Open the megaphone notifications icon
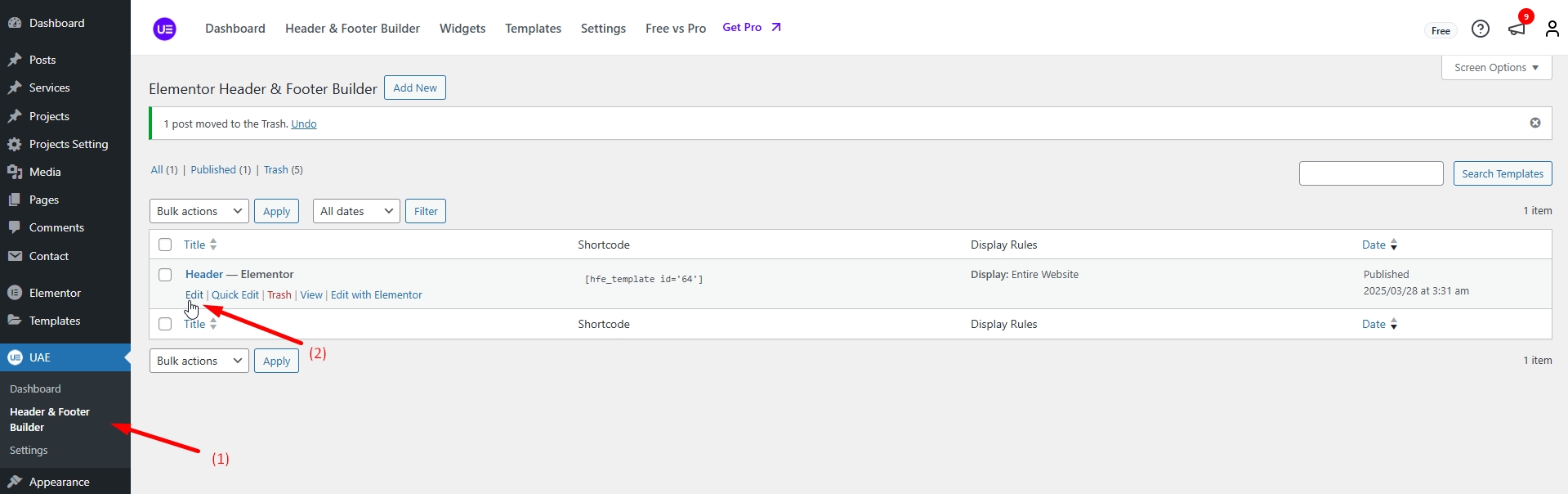The width and height of the screenshot is (1568, 494). coord(1517,29)
